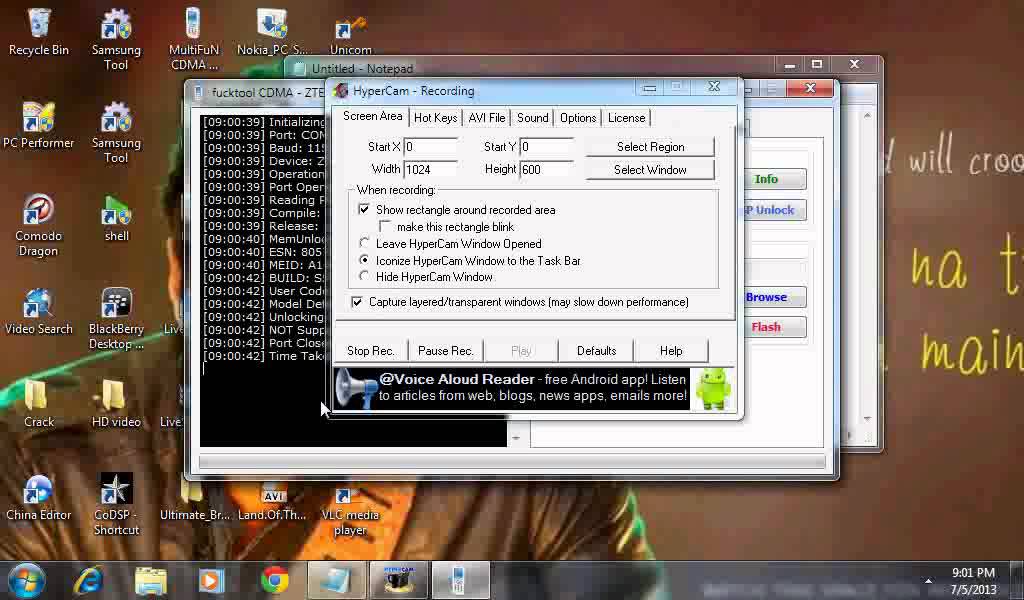1024x600 pixels.
Task: Click the Select Region button
Action: pos(650,147)
